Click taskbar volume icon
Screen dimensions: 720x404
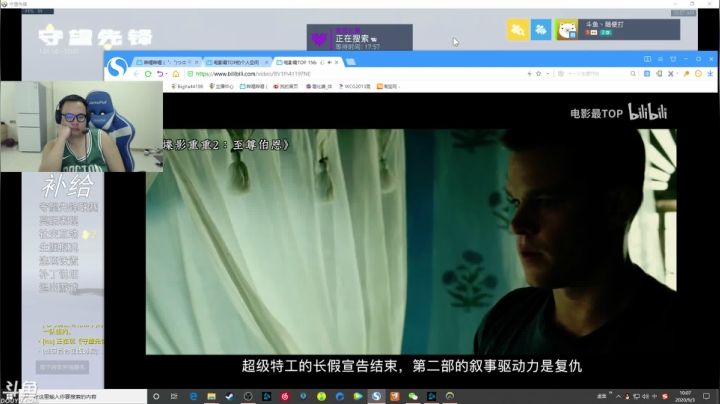click(646, 396)
